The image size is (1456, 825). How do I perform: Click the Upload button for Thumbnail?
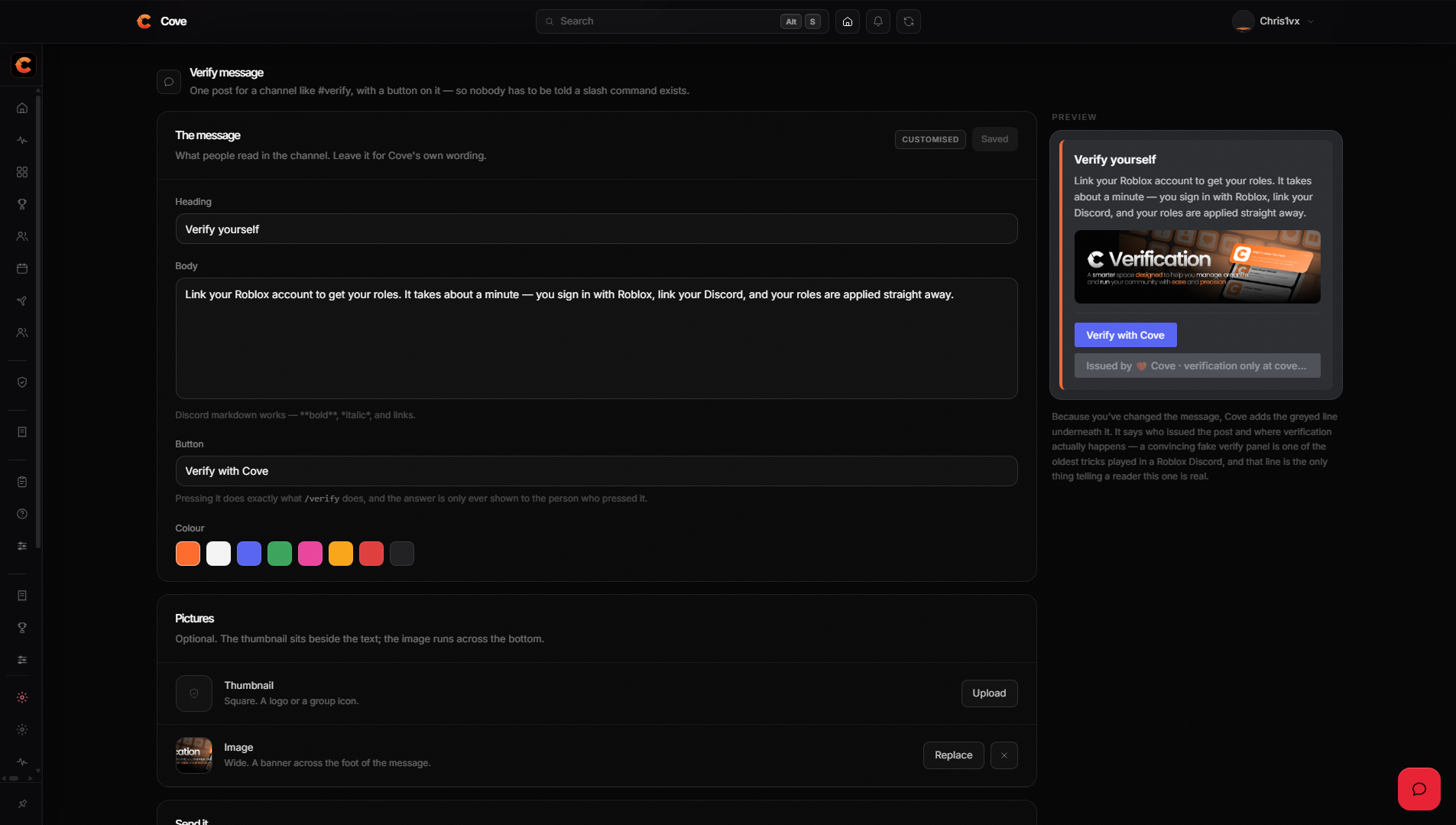(989, 693)
